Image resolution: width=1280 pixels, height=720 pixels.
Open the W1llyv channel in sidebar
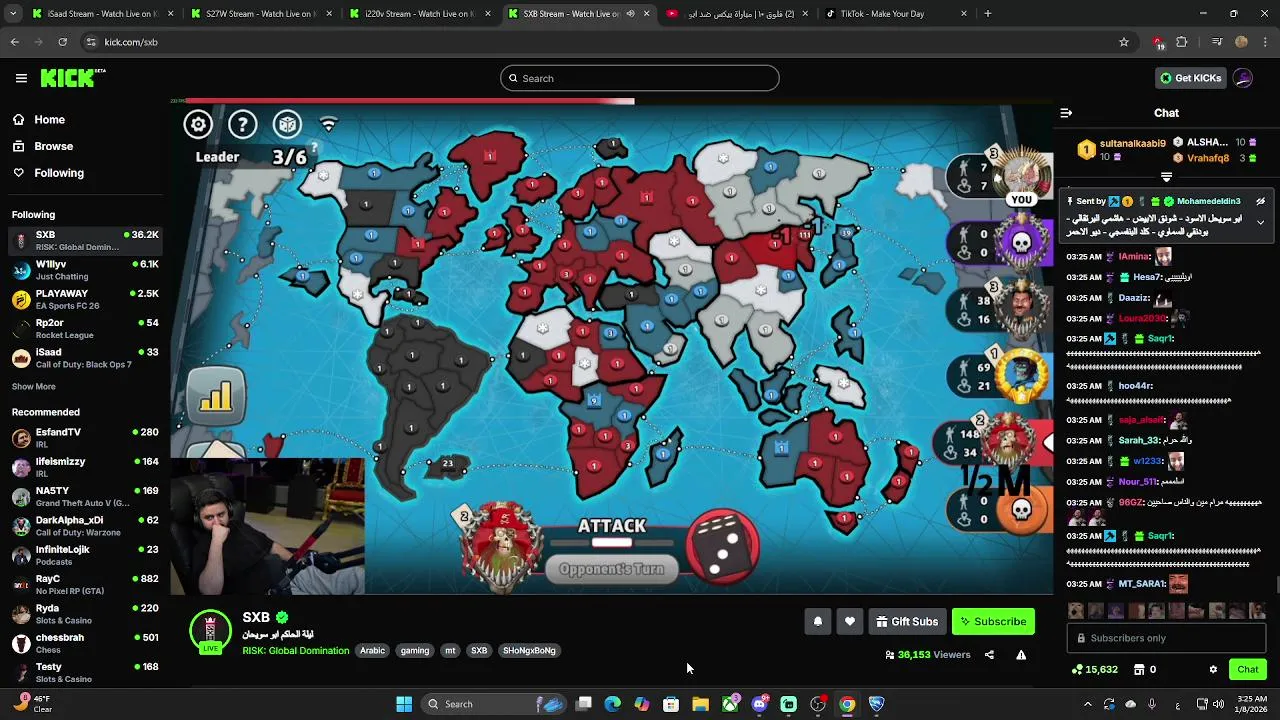point(85,270)
